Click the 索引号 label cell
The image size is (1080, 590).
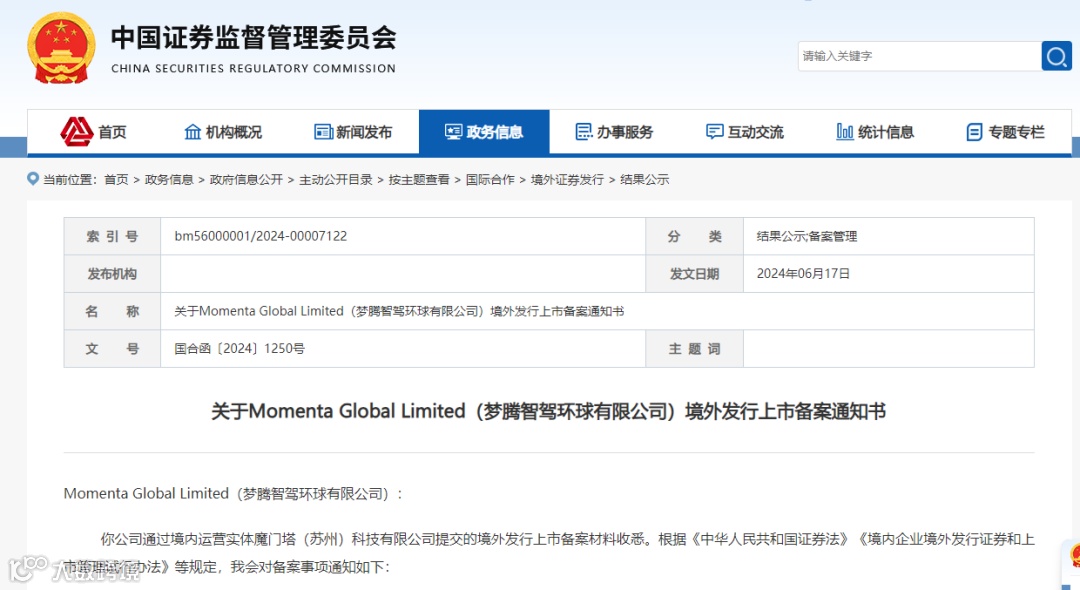tap(112, 236)
